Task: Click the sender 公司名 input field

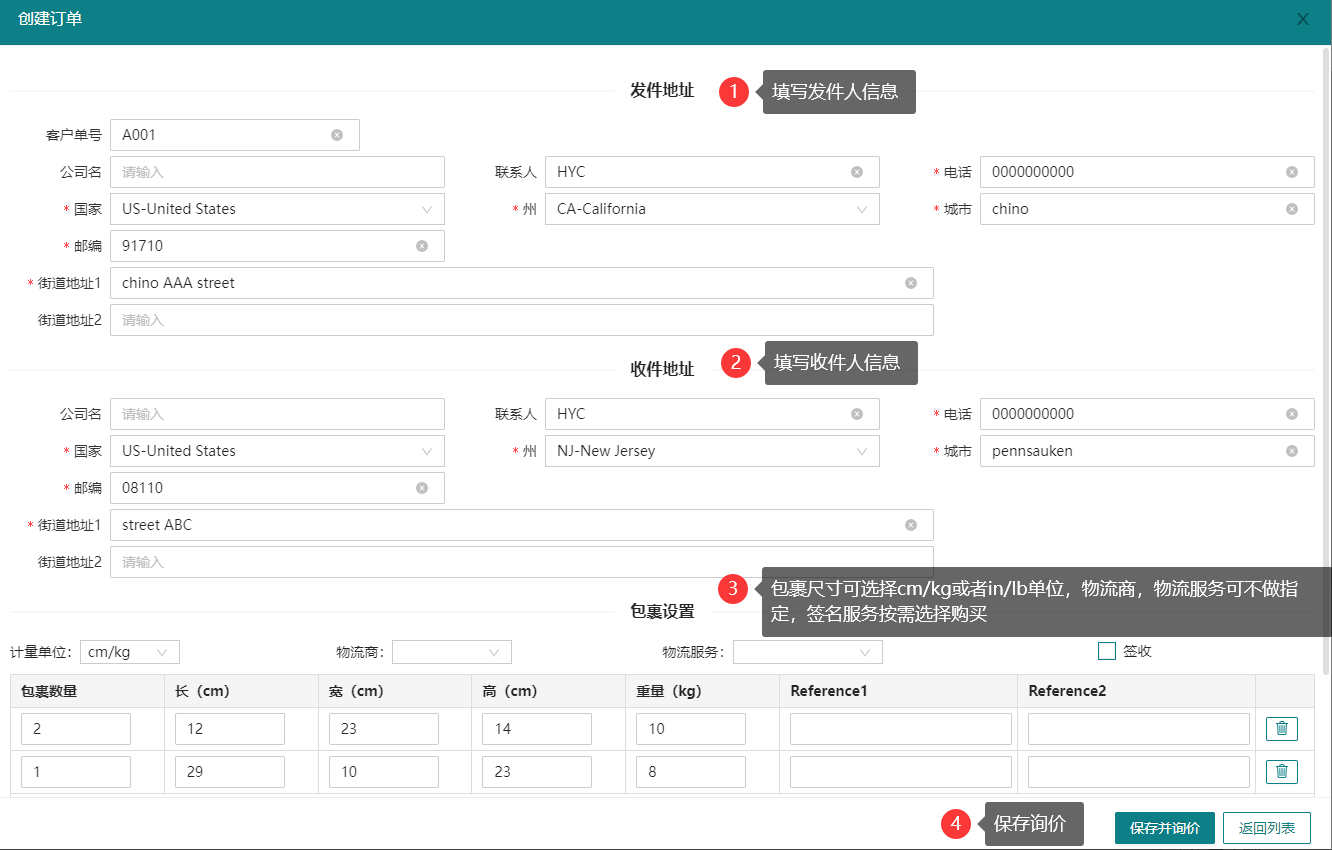Action: 277,172
